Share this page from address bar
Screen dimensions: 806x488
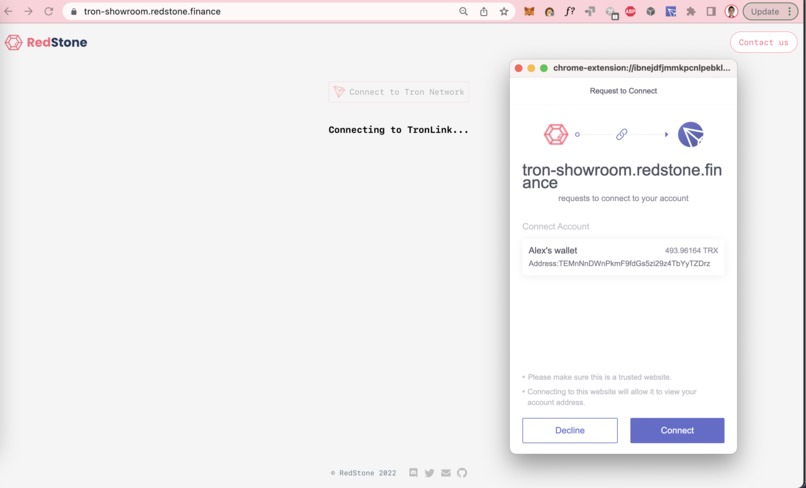(484, 11)
